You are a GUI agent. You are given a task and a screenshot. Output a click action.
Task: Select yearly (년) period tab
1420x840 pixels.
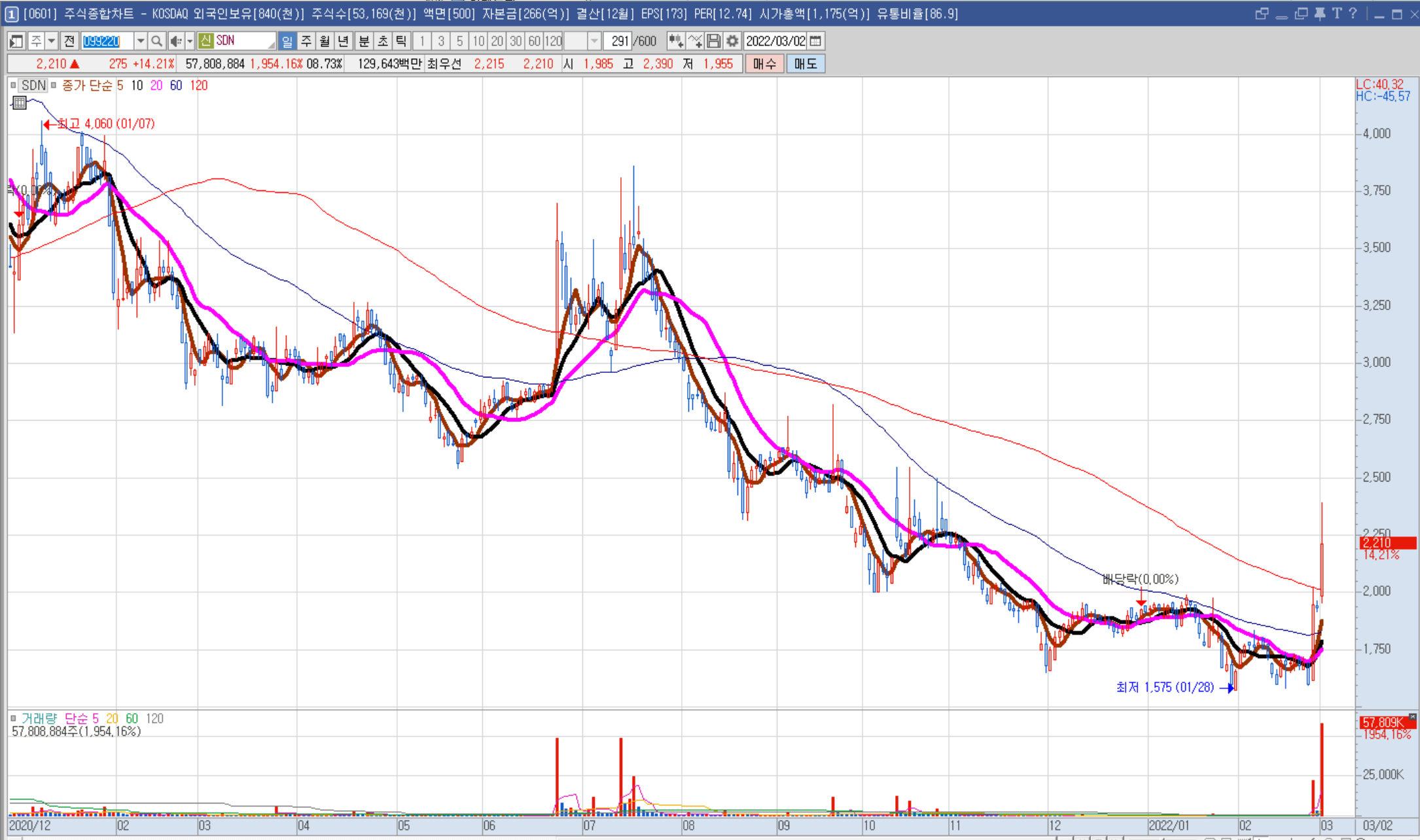point(343,41)
